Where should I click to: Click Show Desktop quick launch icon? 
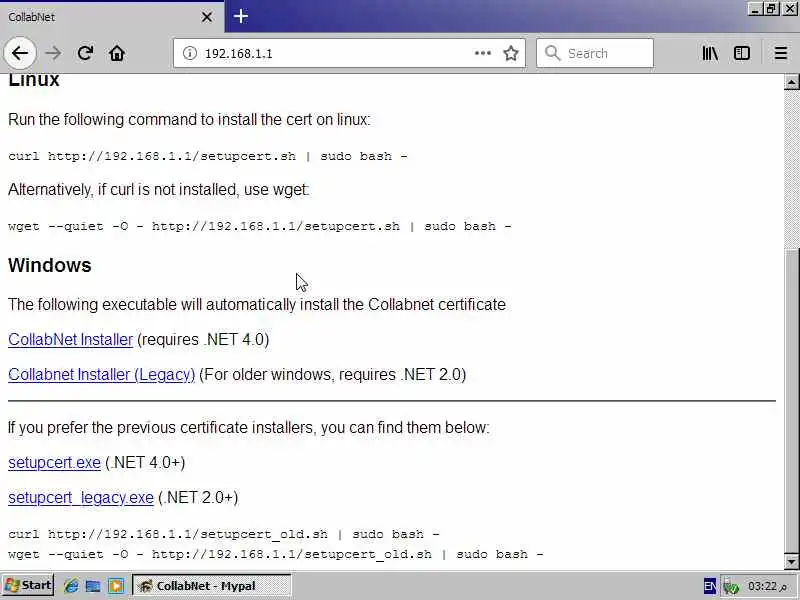(x=93, y=586)
